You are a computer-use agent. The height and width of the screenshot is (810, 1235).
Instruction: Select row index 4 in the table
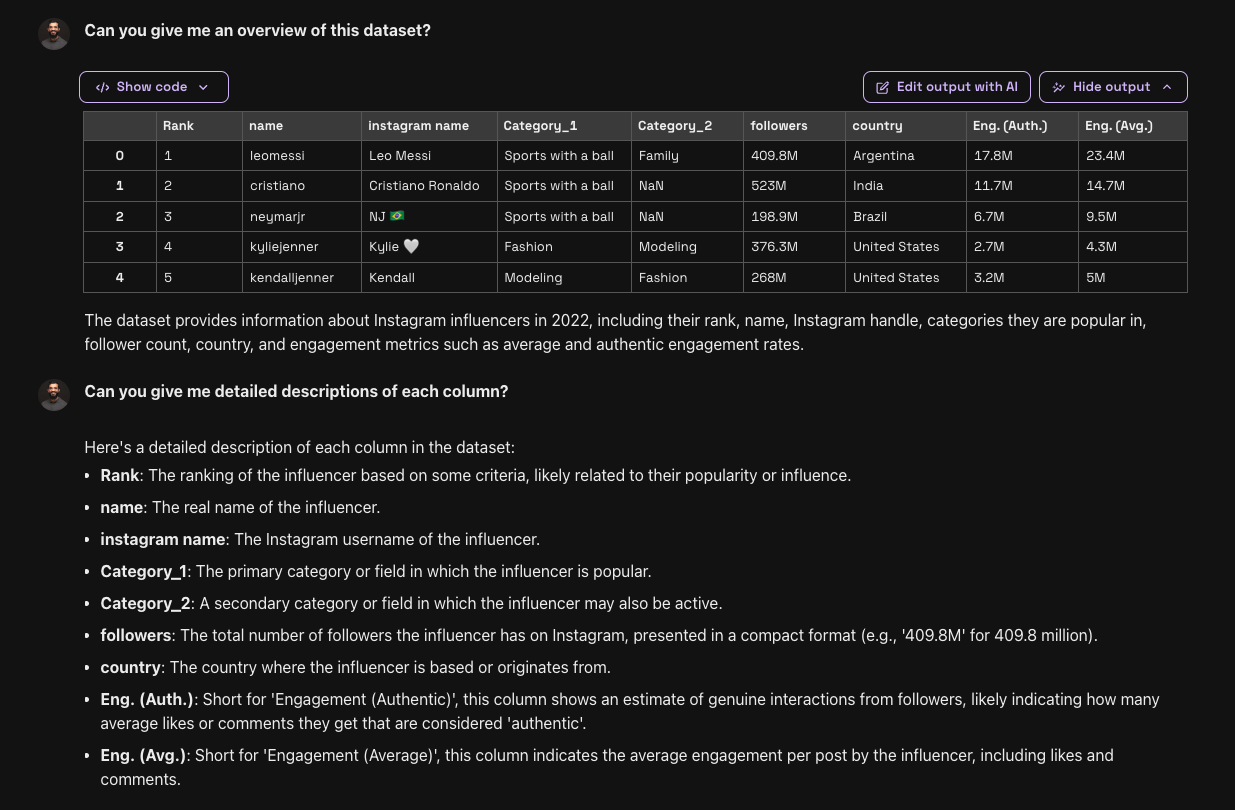(x=120, y=278)
